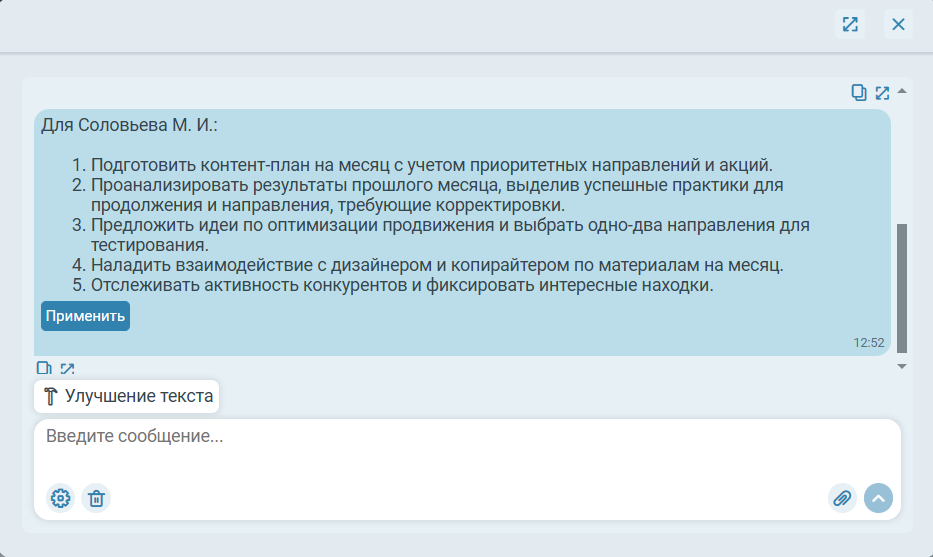Click list item about контент-план на месяц
The width and height of the screenshot is (933, 557).
pyautogui.click(x=432, y=165)
